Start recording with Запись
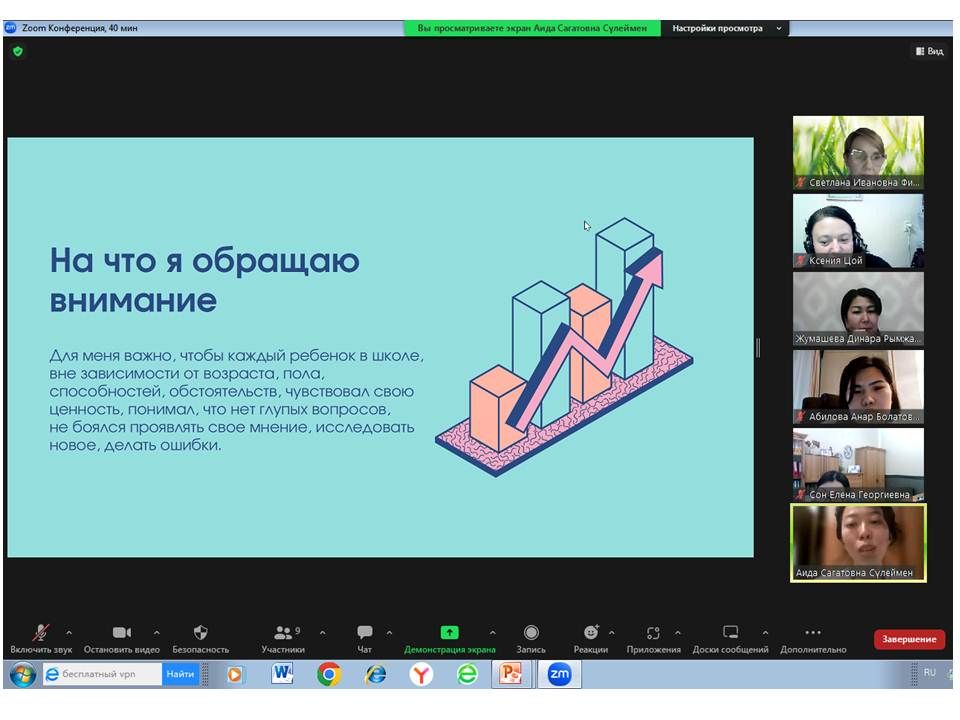Image resolution: width=960 pixels, height=720 pixels. pos(531,633)
